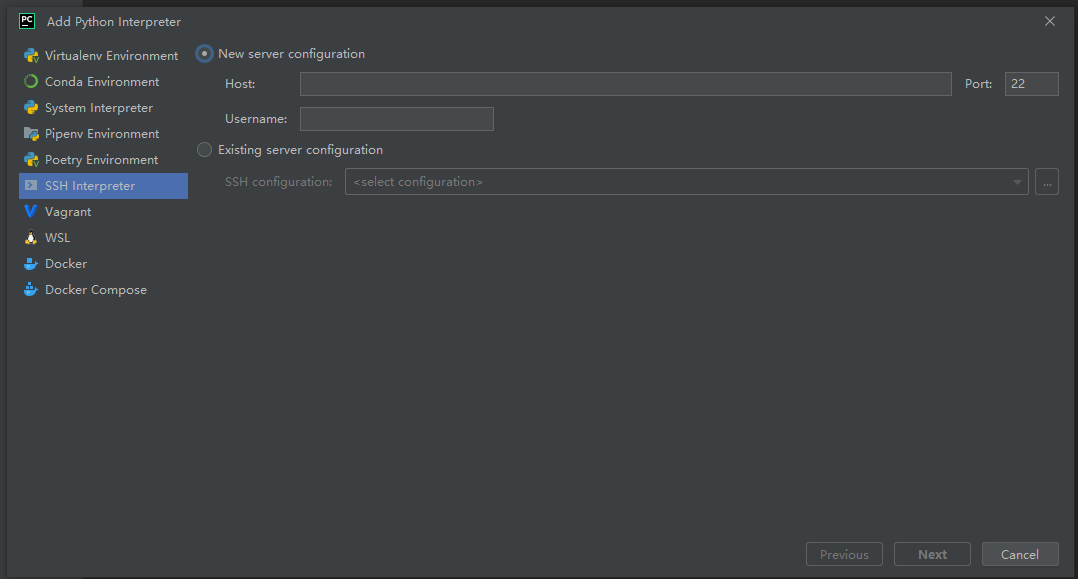Choose Conda Environment in the sidebar
Image resolution: width=1078 pixels, height=579 pixels.
click(103, 82)
